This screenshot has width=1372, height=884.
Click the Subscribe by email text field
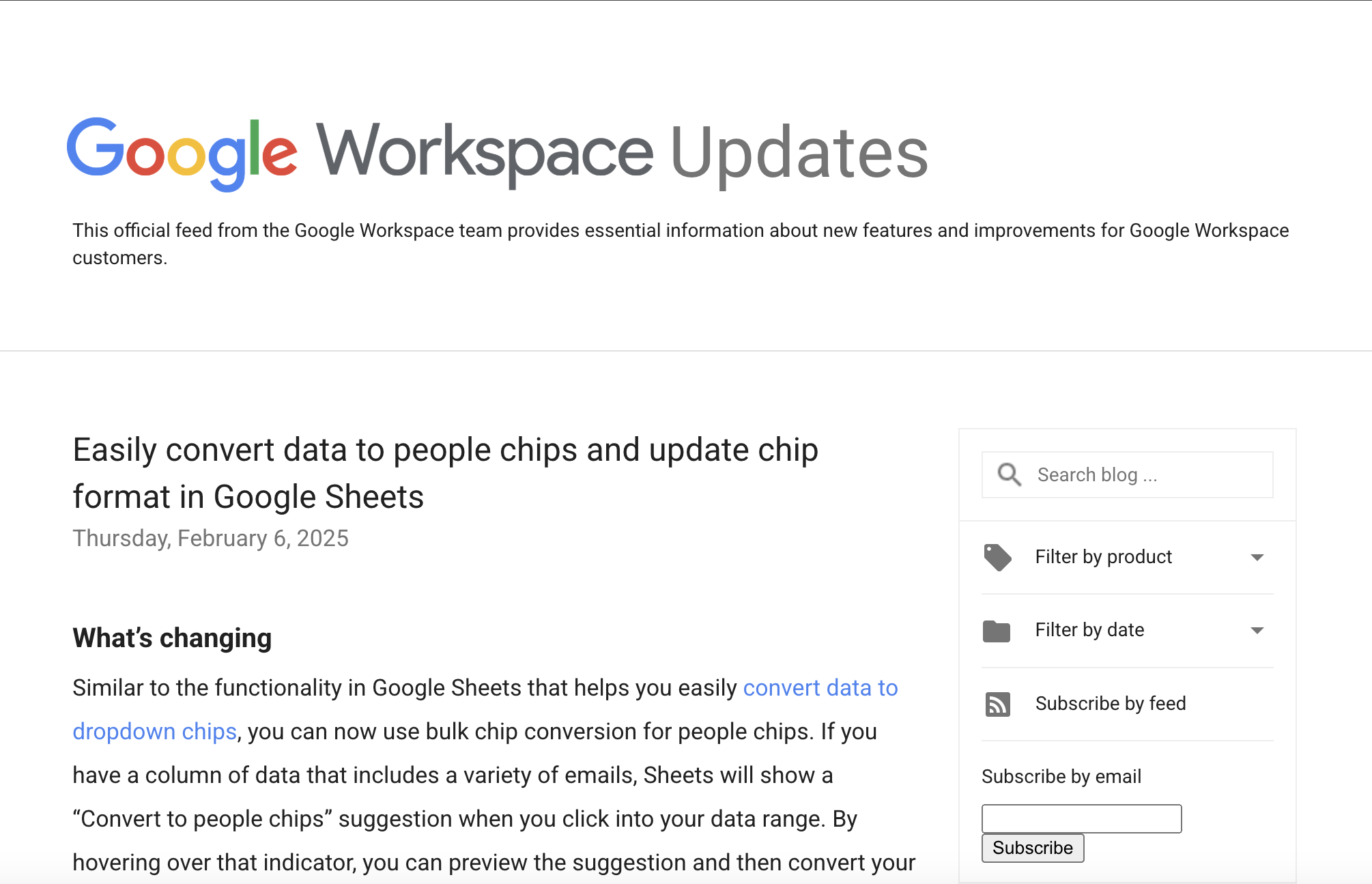pyautogui.click(x=1081, y=818)
